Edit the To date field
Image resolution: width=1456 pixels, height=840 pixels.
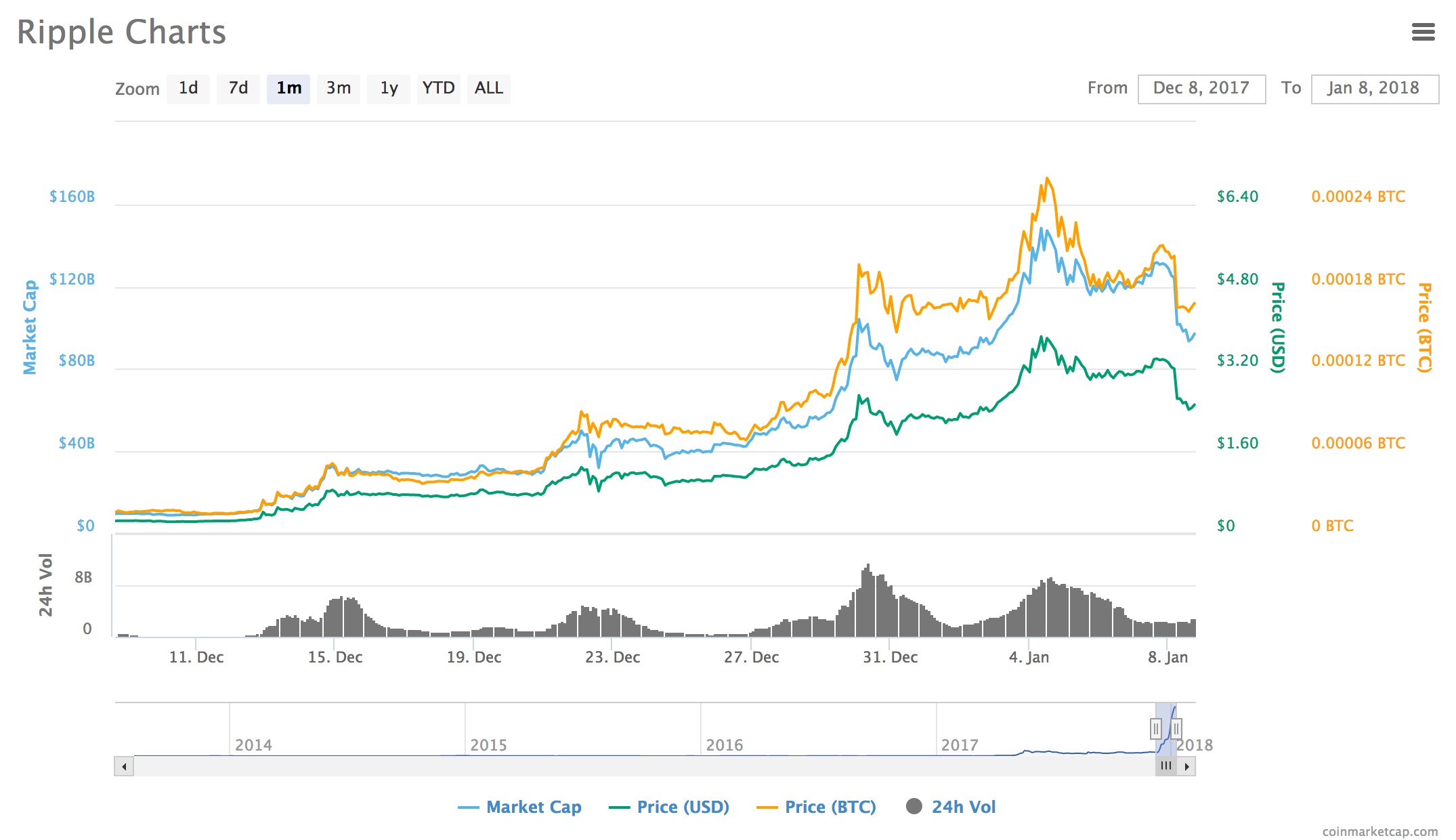1375,89
